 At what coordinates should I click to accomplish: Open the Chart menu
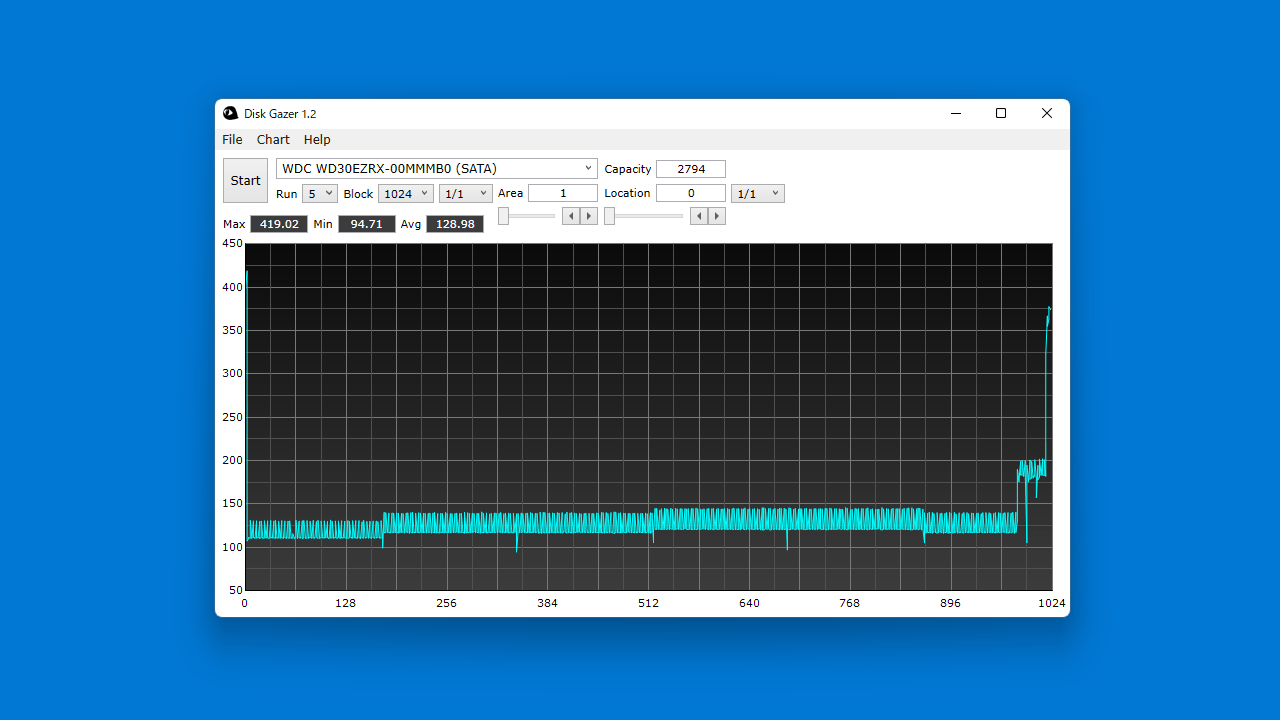coord(273,140)
